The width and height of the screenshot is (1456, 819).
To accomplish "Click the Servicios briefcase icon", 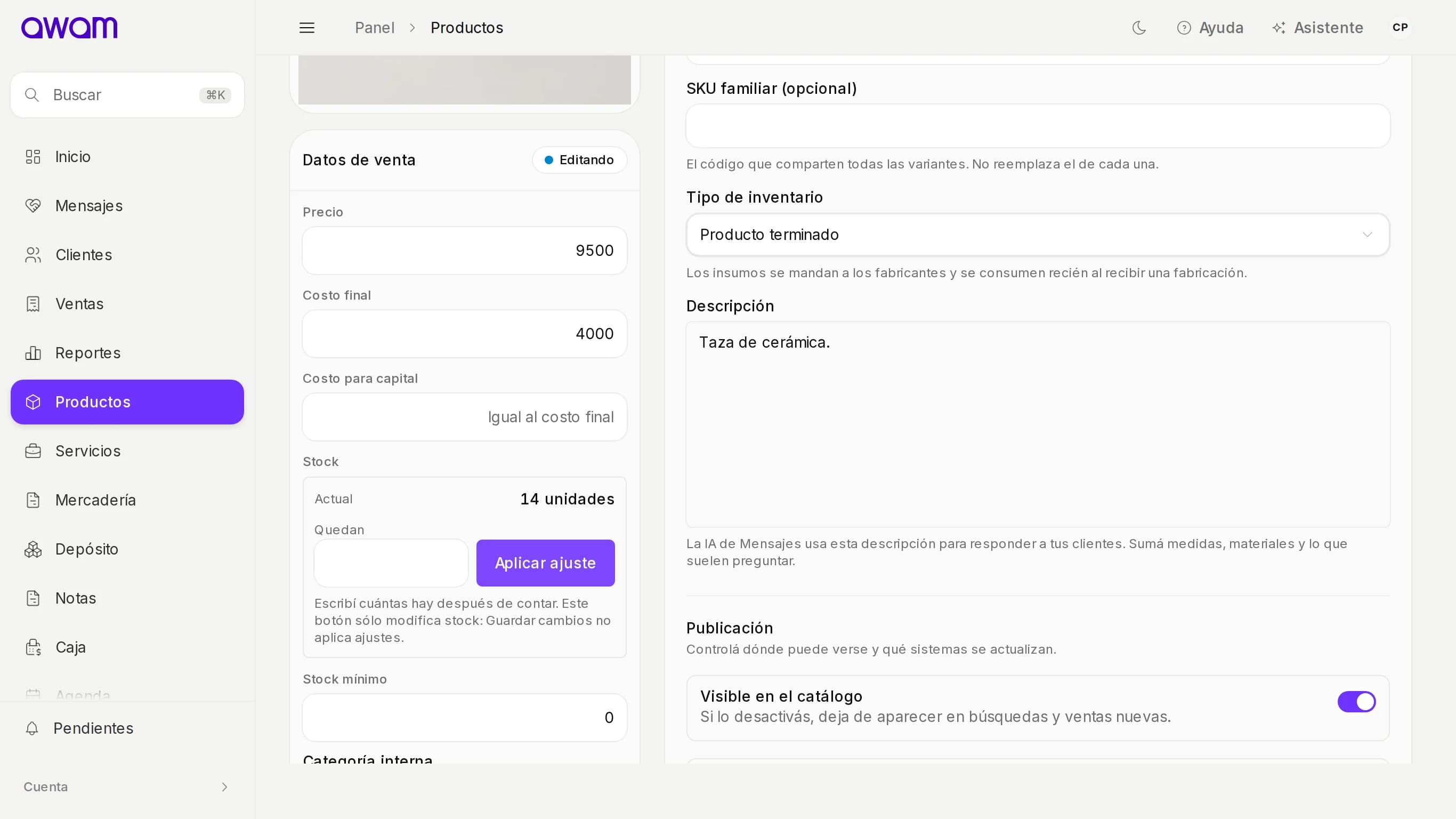I will 33,451.
